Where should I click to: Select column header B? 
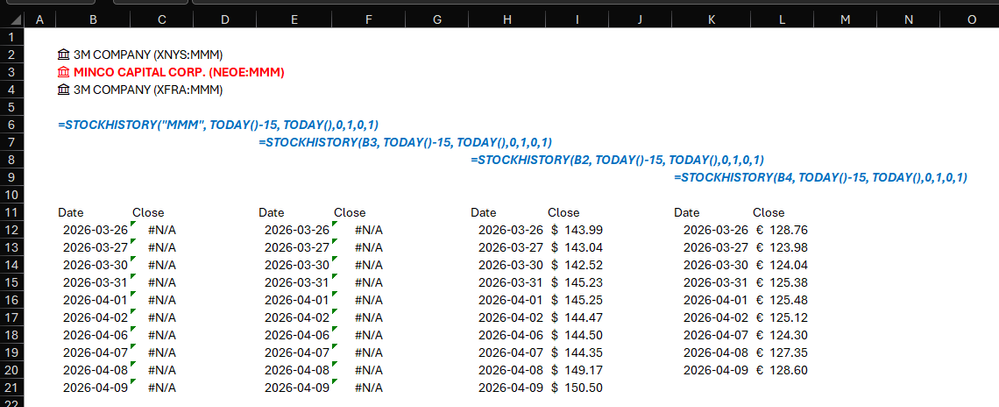(x=93, y=20)
